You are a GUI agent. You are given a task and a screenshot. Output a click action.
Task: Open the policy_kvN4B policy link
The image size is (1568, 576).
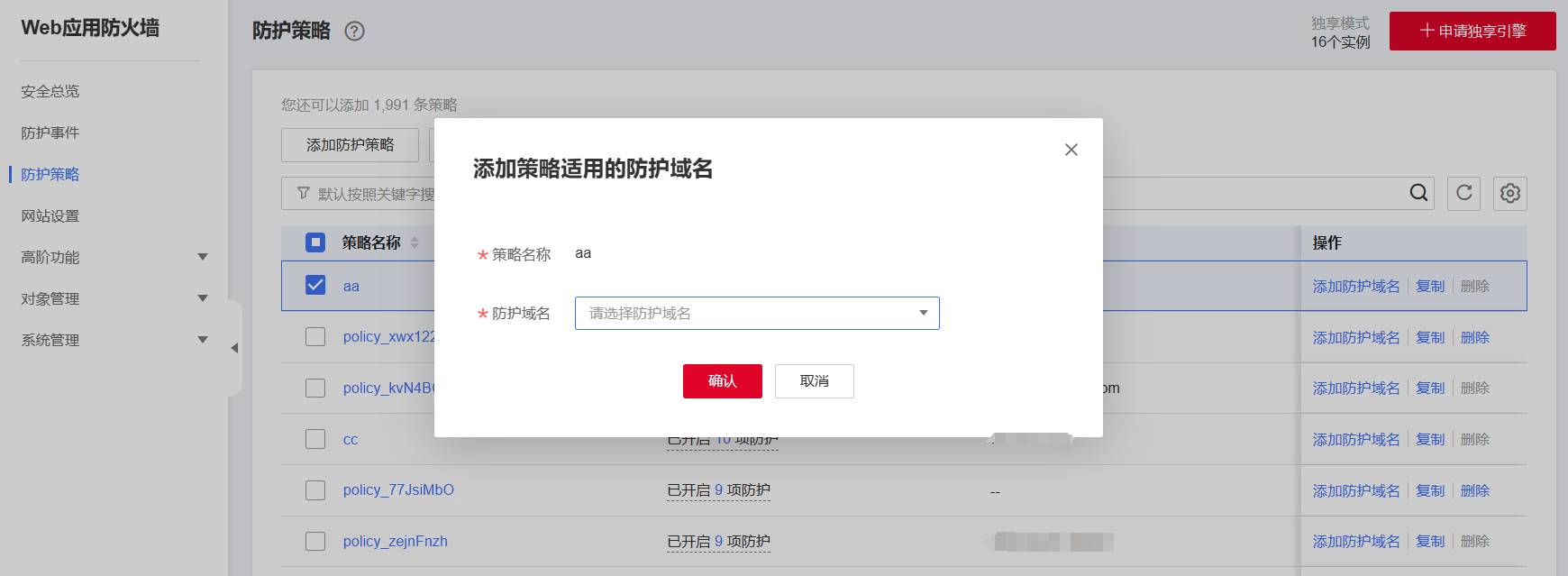point(388,388)
